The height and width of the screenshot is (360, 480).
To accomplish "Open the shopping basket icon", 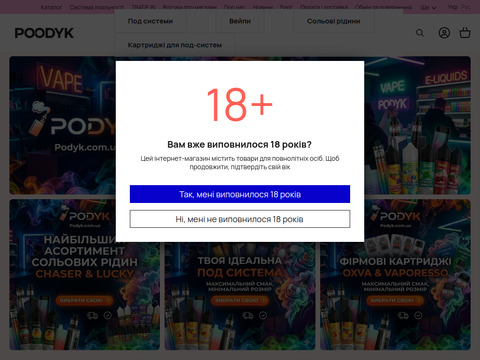I will coord(465,33).
